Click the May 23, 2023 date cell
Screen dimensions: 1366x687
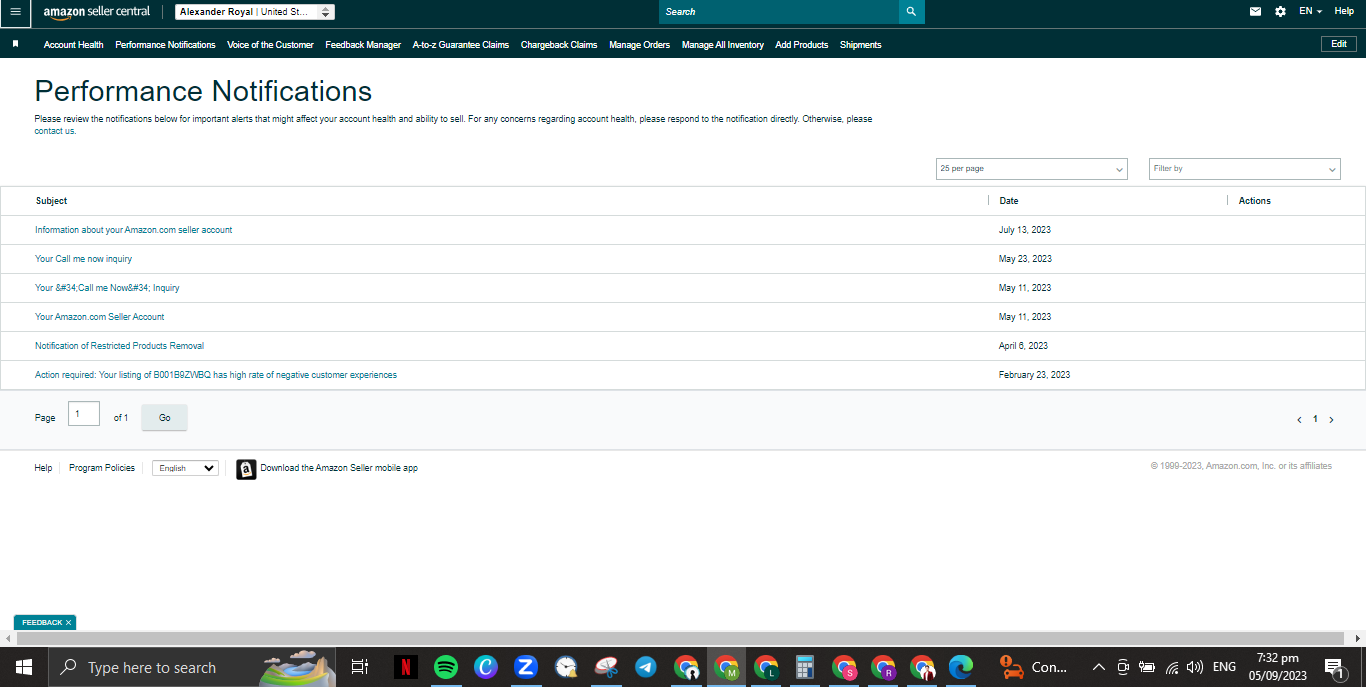(1026, 259)
